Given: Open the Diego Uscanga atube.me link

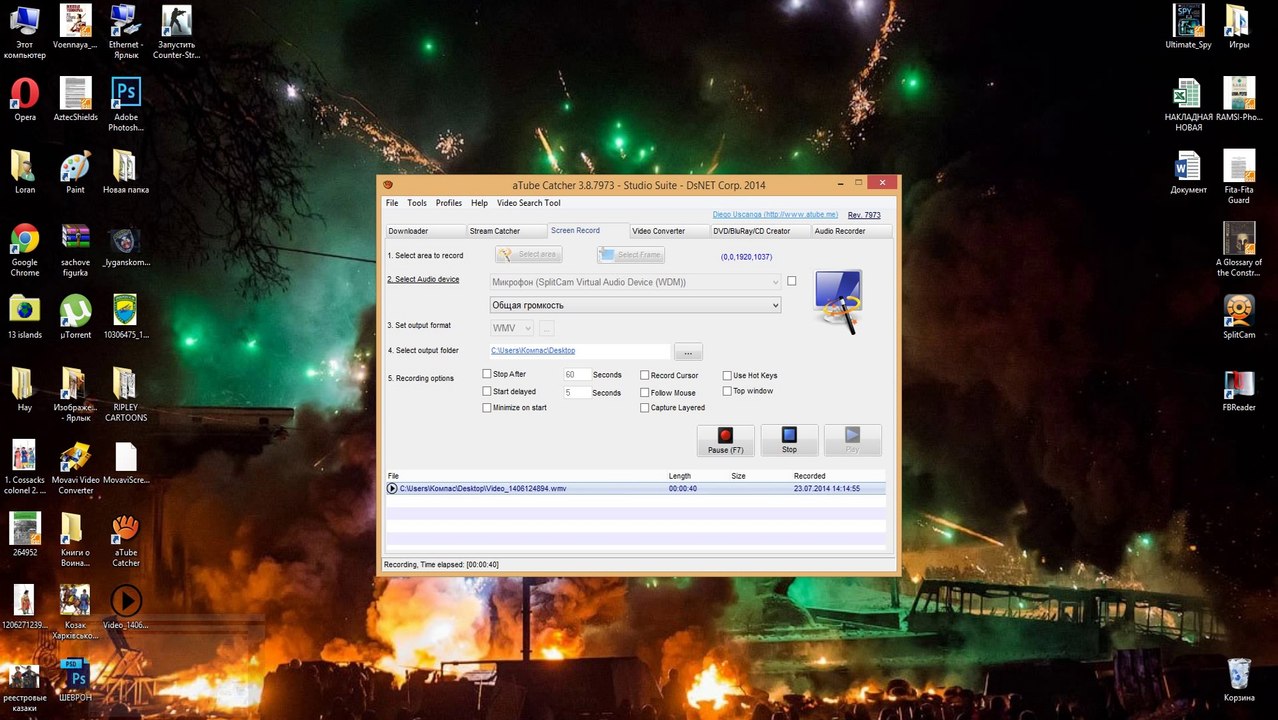Looking at the screenshot, I should click(x=775, y=214).
